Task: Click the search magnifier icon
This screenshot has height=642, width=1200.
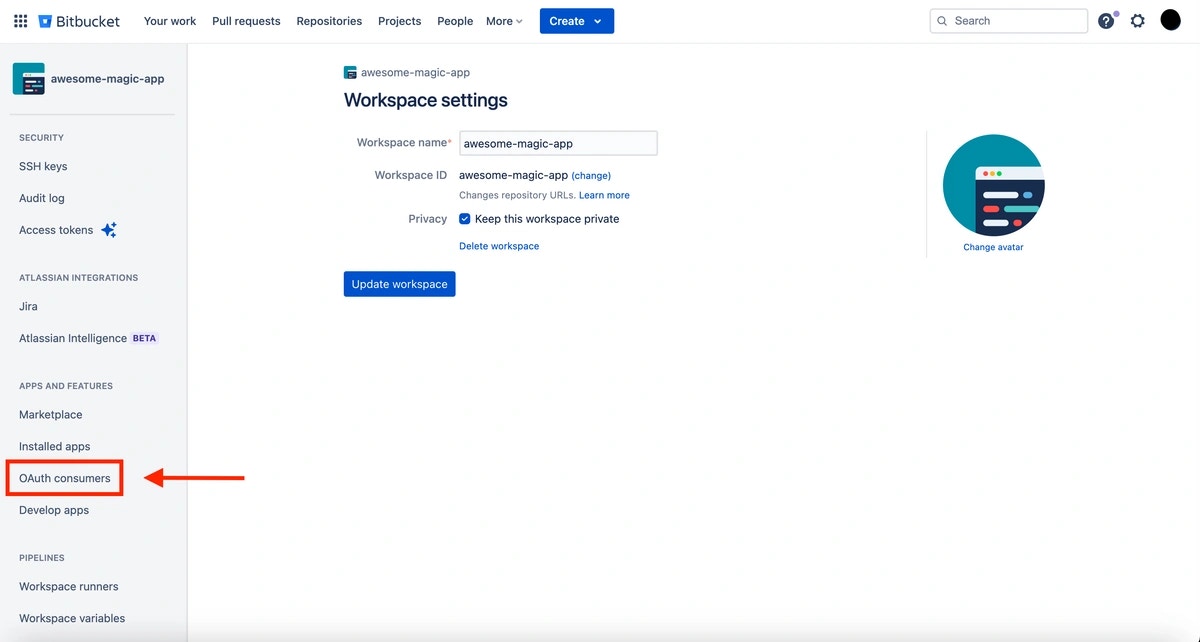Action: point(941,20)
